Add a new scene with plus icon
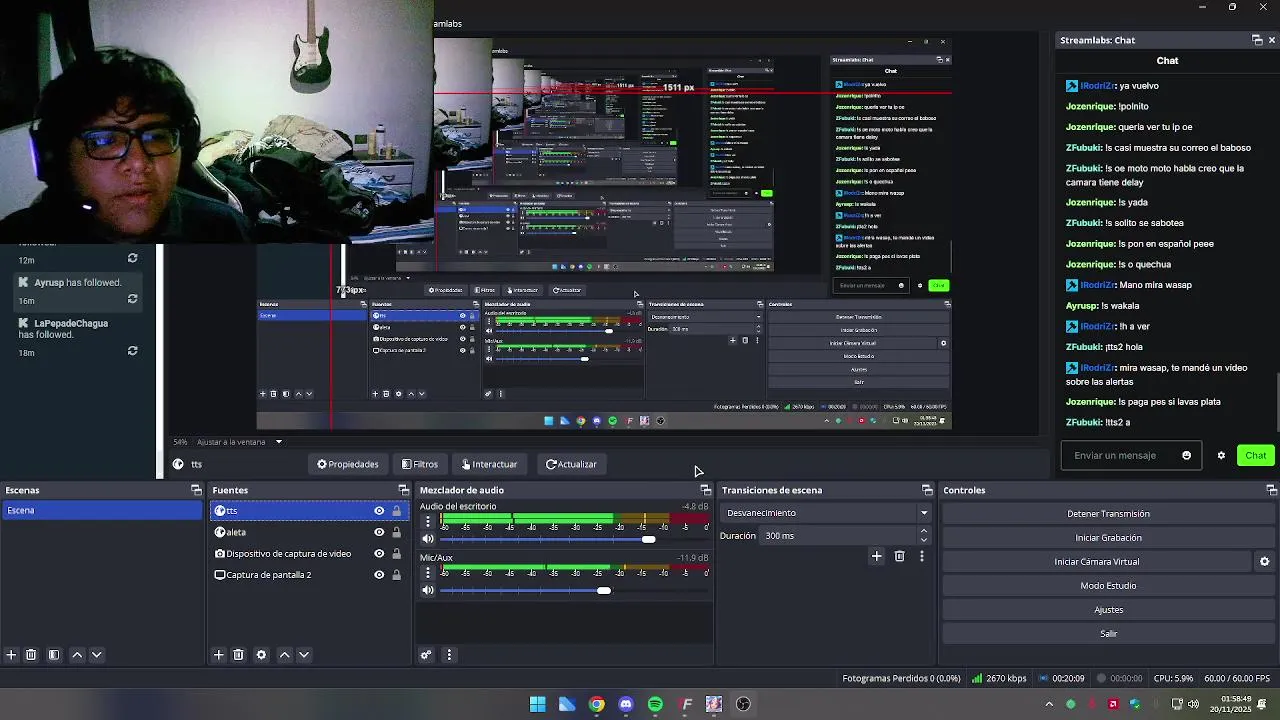The height and width of the screenshot is (720, 1280). coord(11,655)
